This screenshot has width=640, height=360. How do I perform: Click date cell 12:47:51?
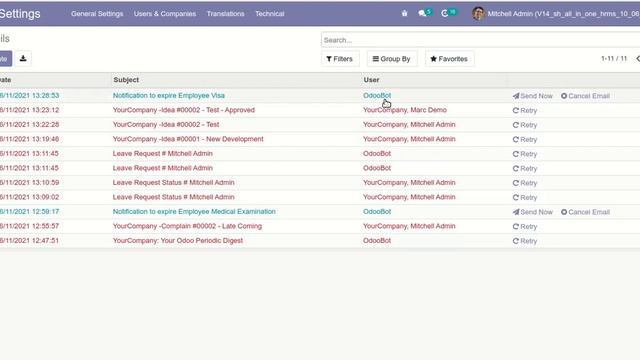point(29,240)
